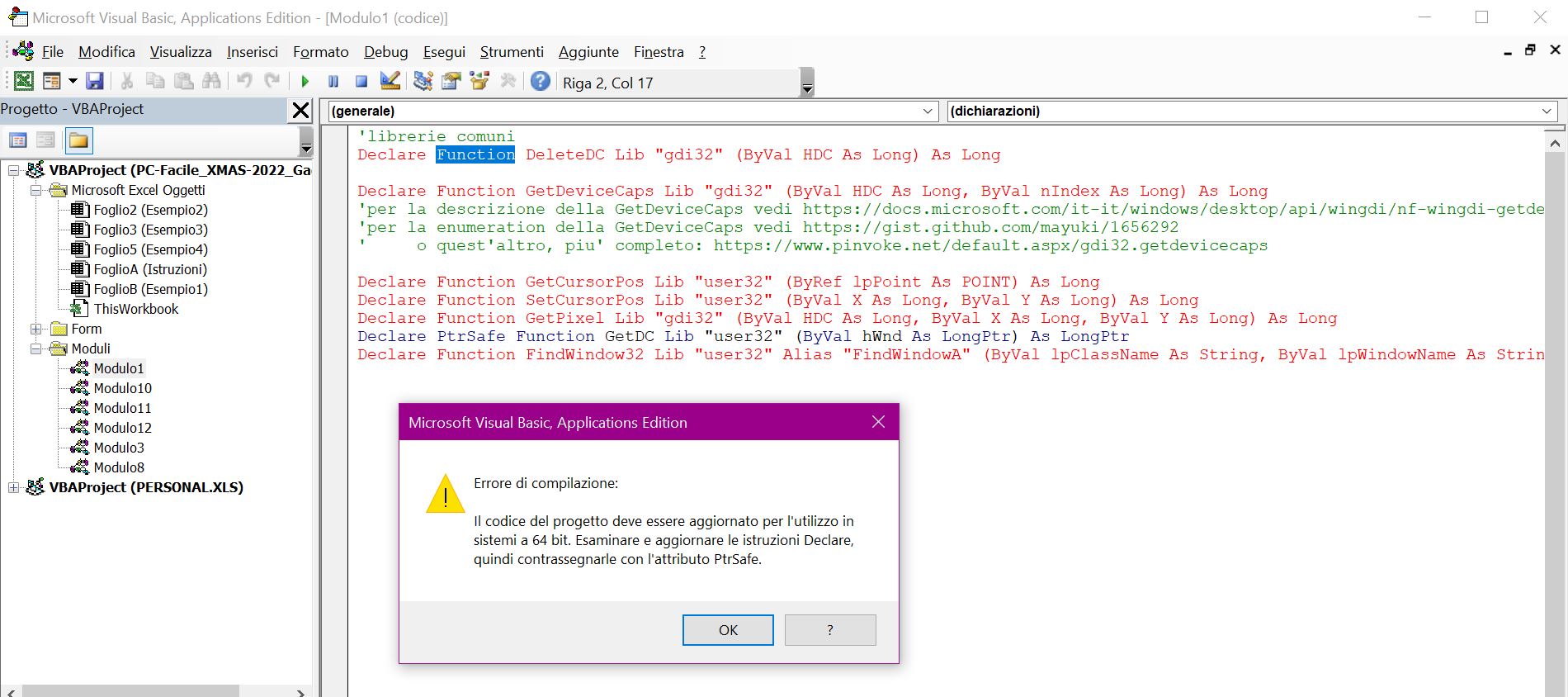Image resolution: width=1568 pixels, height=697 pixels.
Task: Toggle Design Mode icon
Action: tap(390, 81)
